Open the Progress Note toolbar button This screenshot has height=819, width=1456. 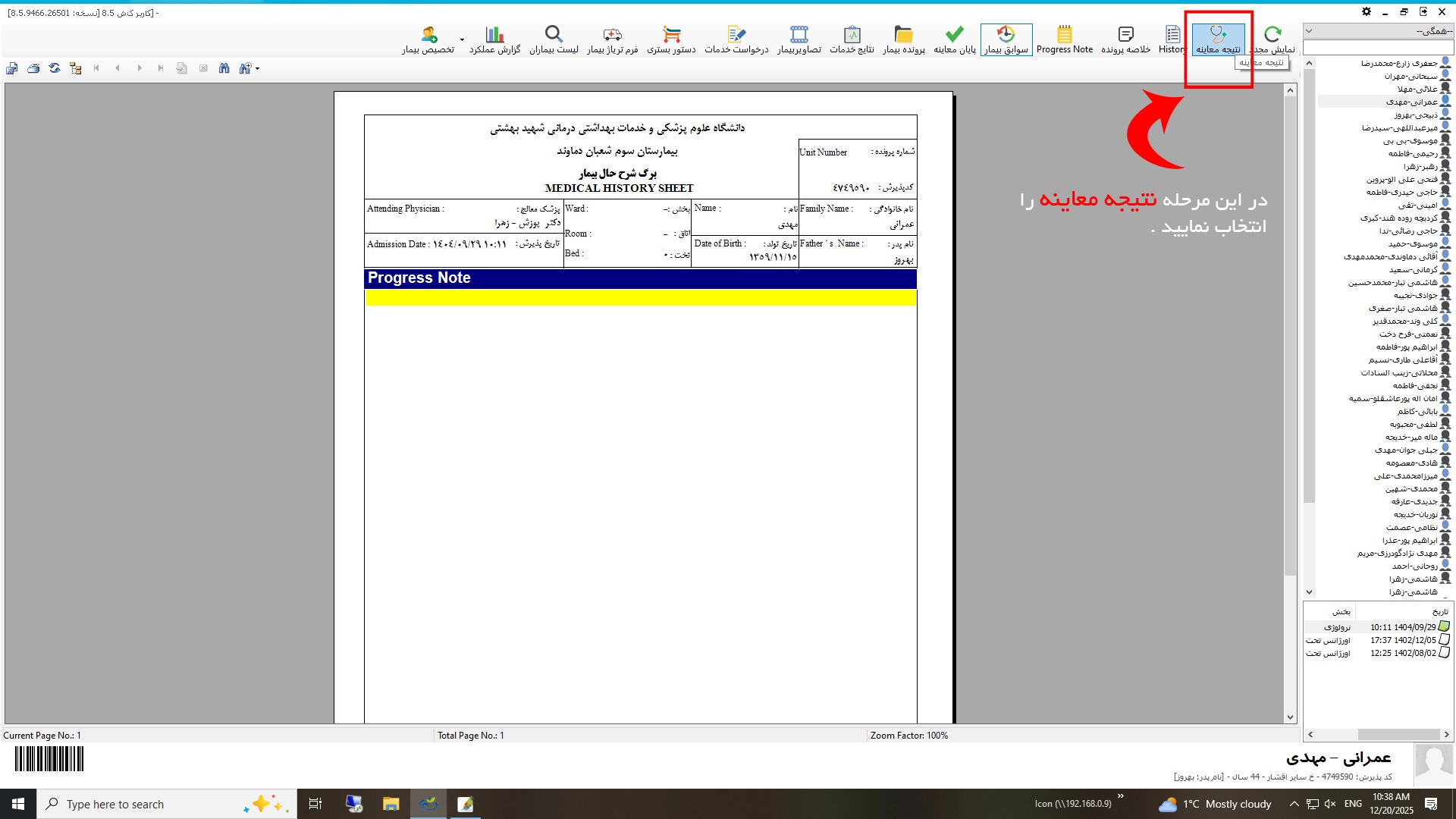1064,39
